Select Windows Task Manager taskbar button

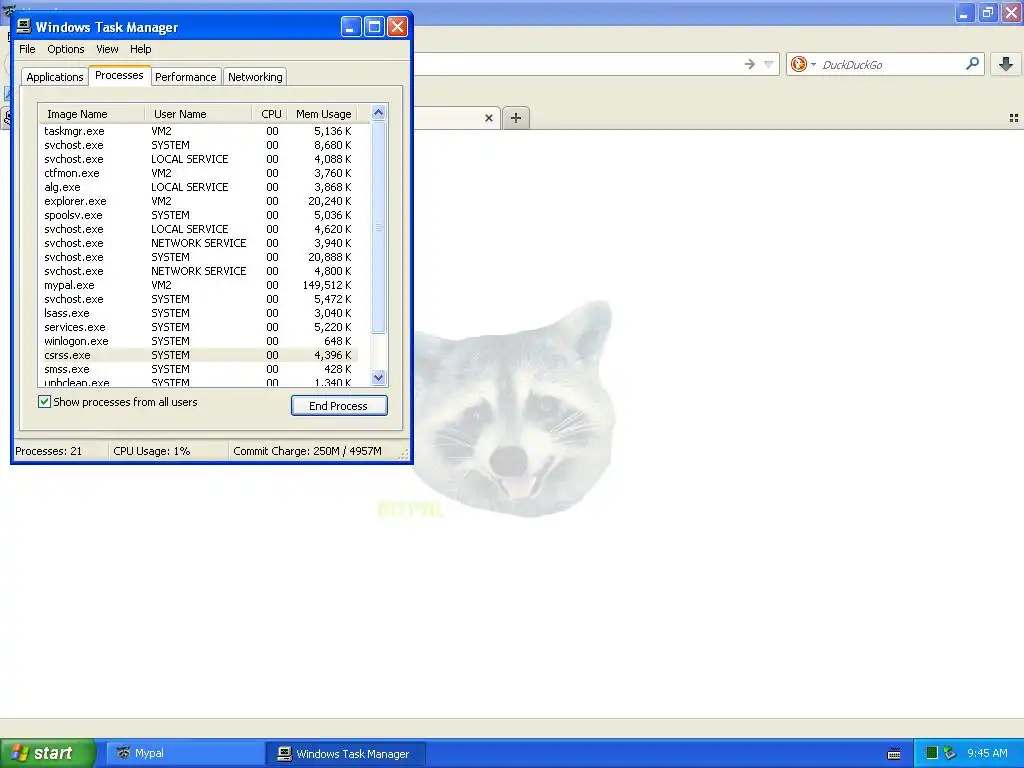click(x=346, y=754)
